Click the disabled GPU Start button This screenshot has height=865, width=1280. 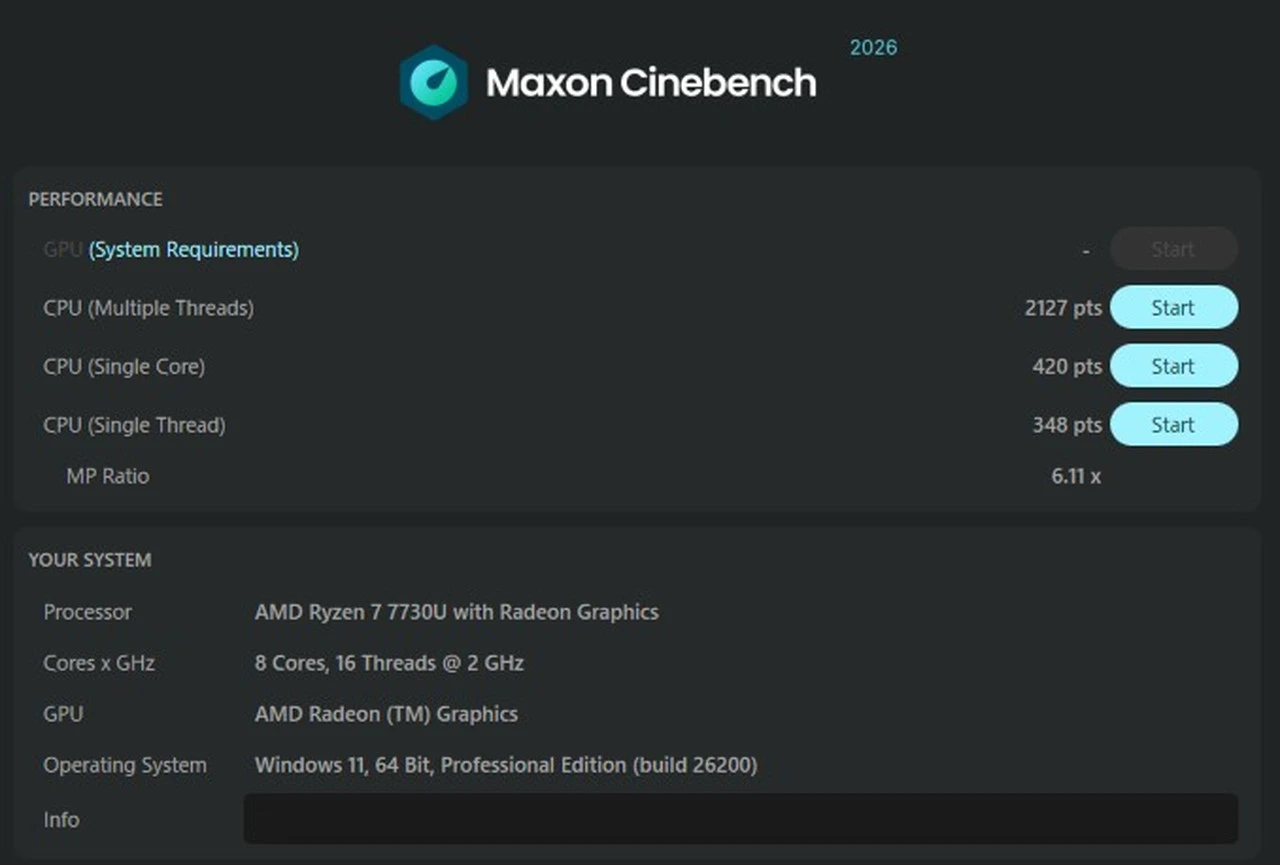pyautogui.click(x=1173, y=249)
